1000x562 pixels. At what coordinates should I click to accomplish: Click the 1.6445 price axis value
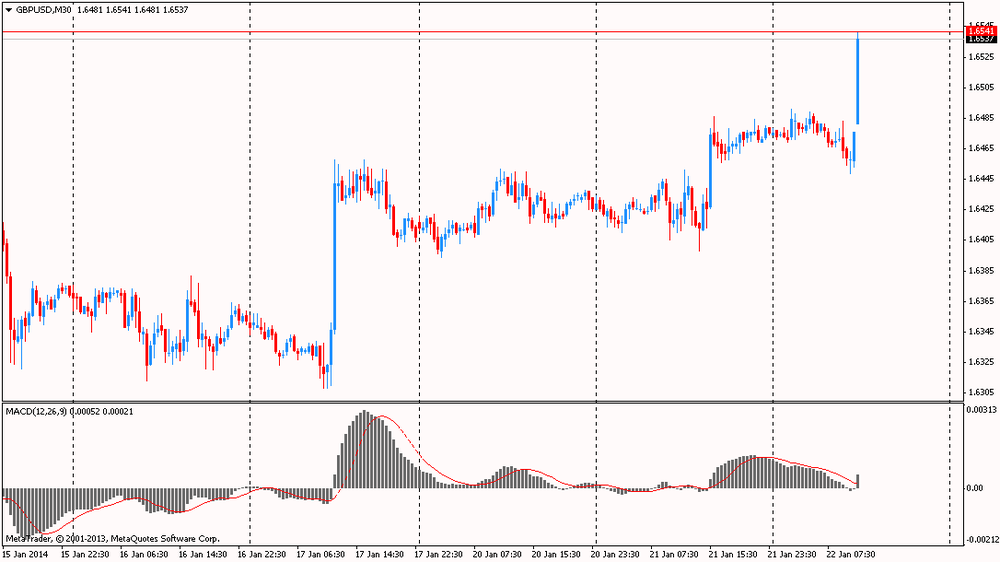click(x=981, y=179)
